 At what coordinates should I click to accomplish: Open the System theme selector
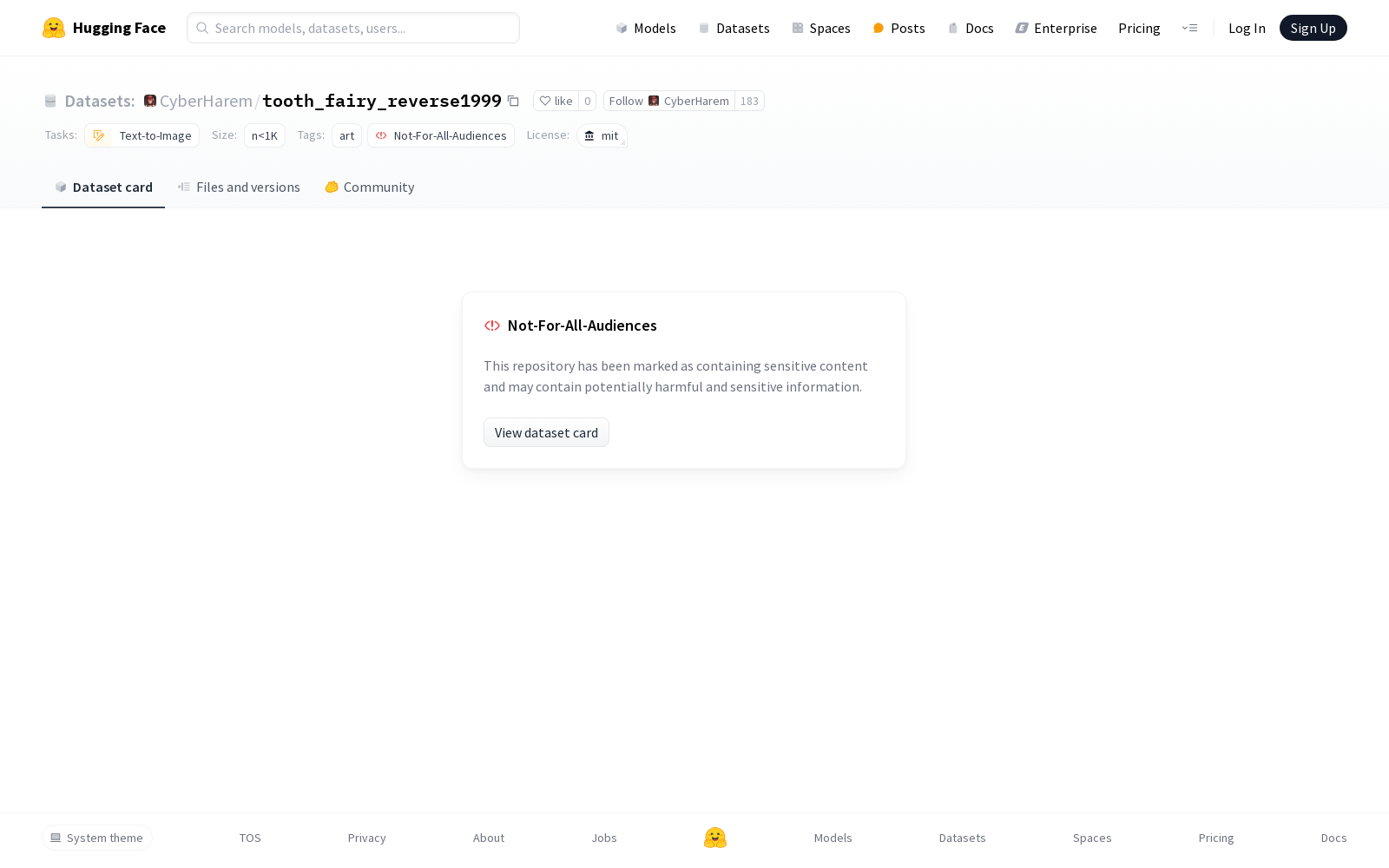point(97,838)
